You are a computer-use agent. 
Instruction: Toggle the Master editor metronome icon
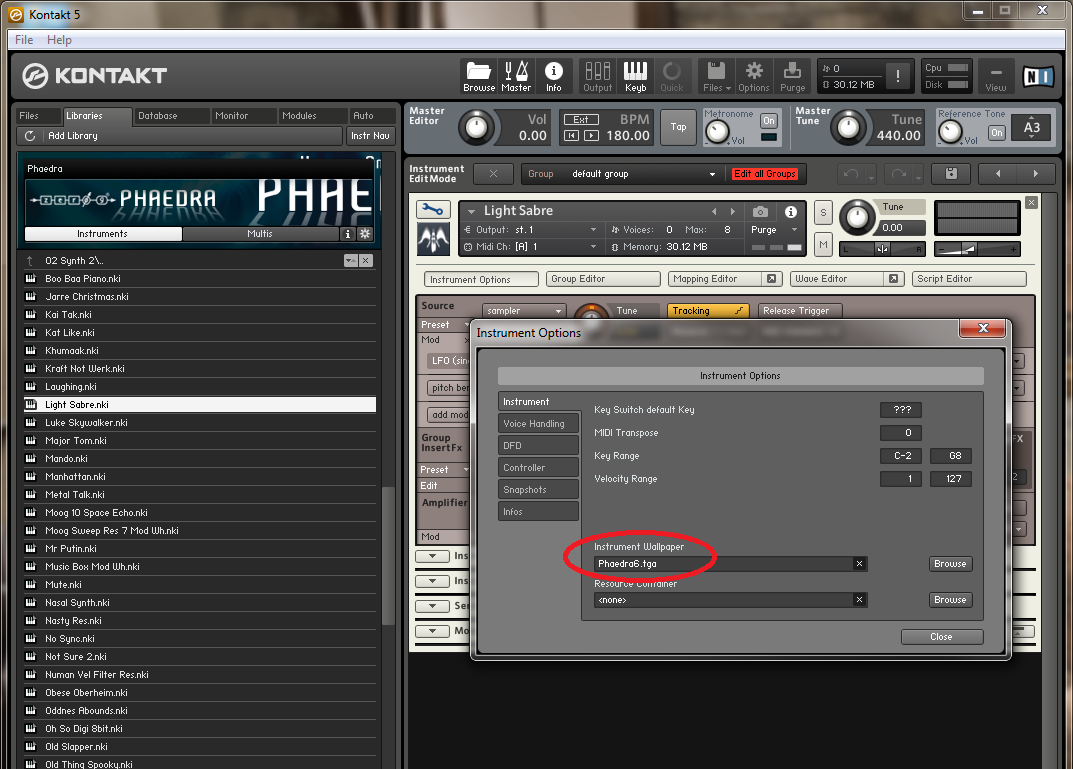tap(516, 76)
